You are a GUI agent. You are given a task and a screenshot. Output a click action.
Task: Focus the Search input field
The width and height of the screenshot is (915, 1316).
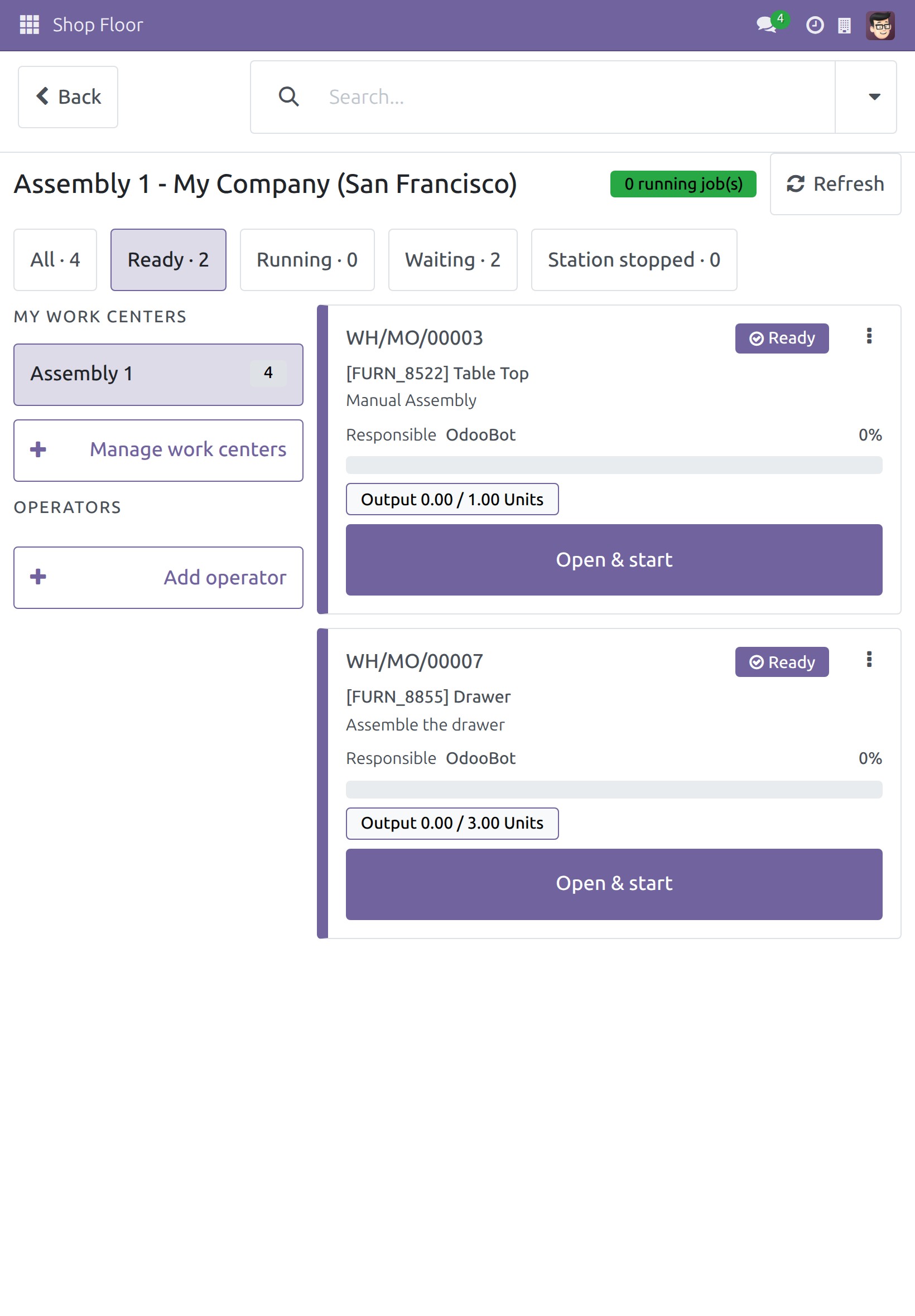574,97
